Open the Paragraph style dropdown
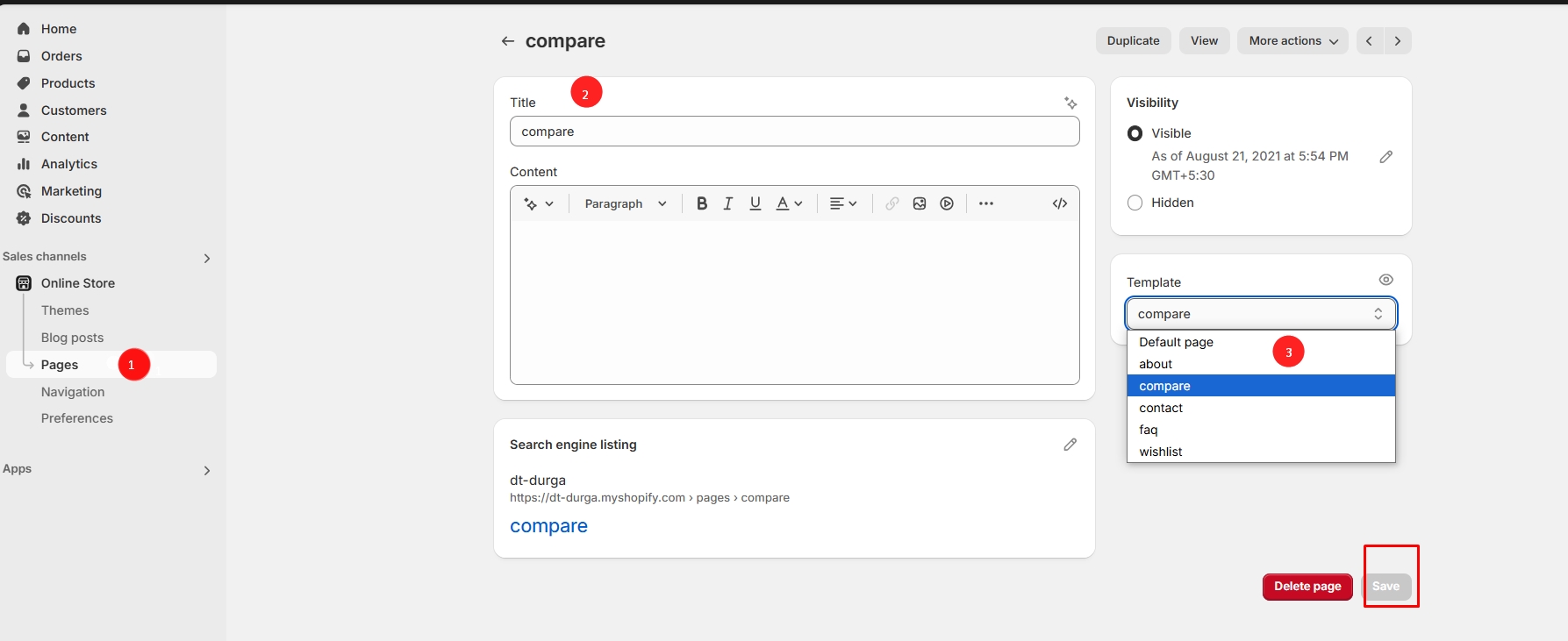 (625, 203)
